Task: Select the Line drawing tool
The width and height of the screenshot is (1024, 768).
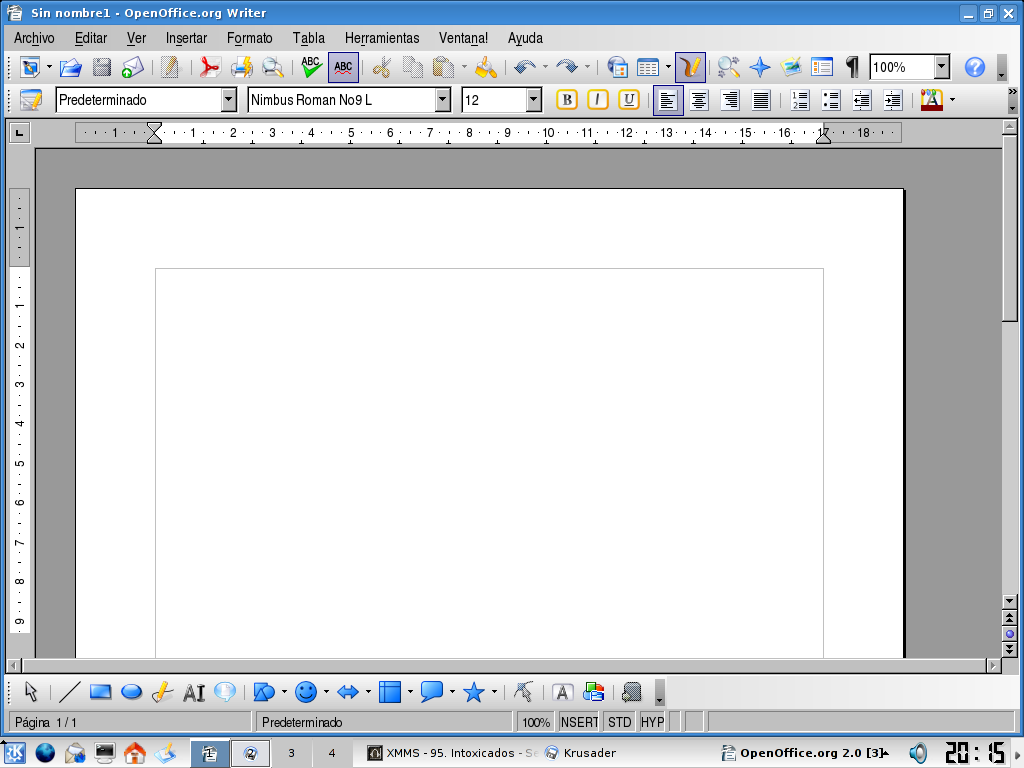Action: pos(69,692)
